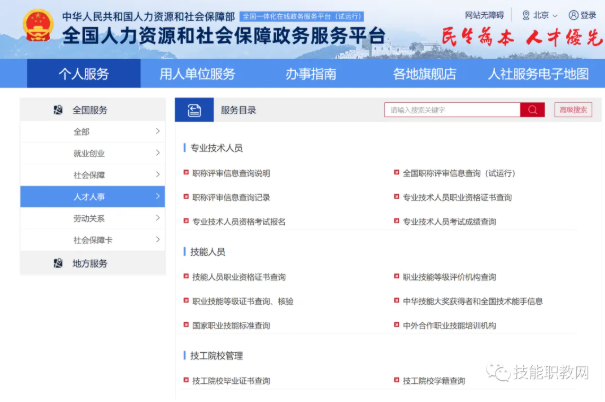The image size is (605, 402).
Task: Select 社会保障卡 in the sidebar
Action: click(93, 240)
